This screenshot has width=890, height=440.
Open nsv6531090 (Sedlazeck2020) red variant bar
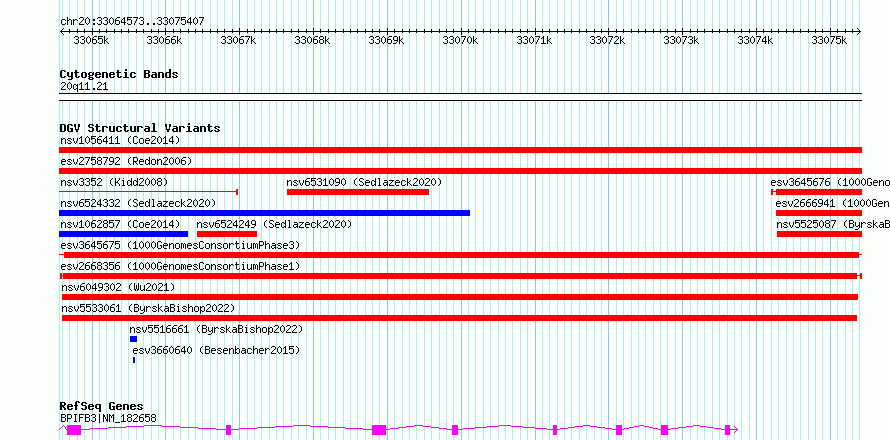[358, 192]
